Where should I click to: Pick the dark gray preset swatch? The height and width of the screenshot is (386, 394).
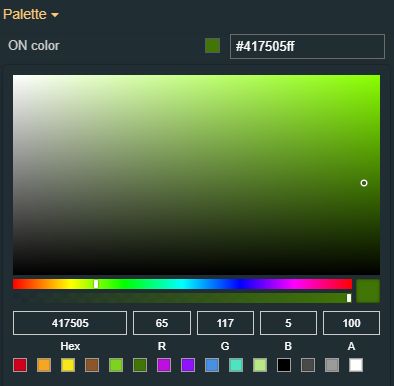pos(308,365)
